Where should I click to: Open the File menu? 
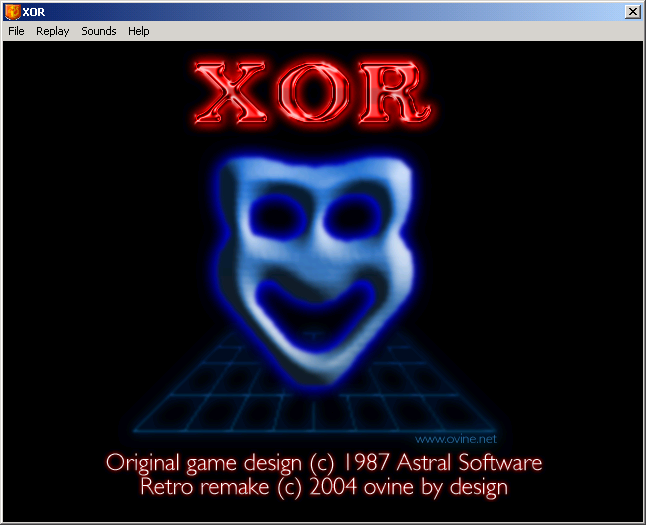(16, 31)
